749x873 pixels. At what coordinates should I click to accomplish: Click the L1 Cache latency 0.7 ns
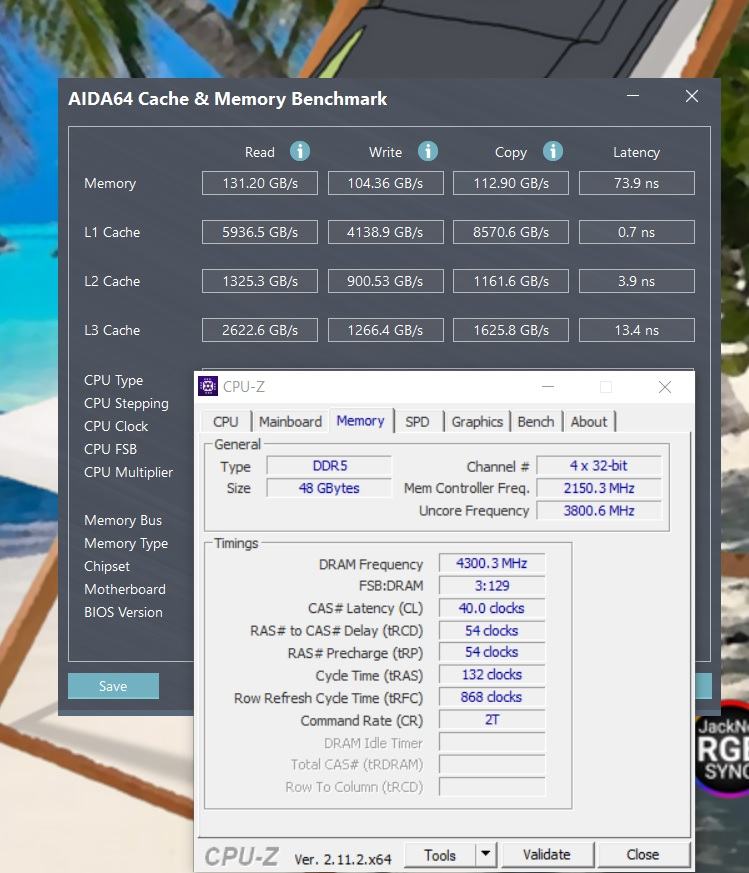[x=637, y=232]
